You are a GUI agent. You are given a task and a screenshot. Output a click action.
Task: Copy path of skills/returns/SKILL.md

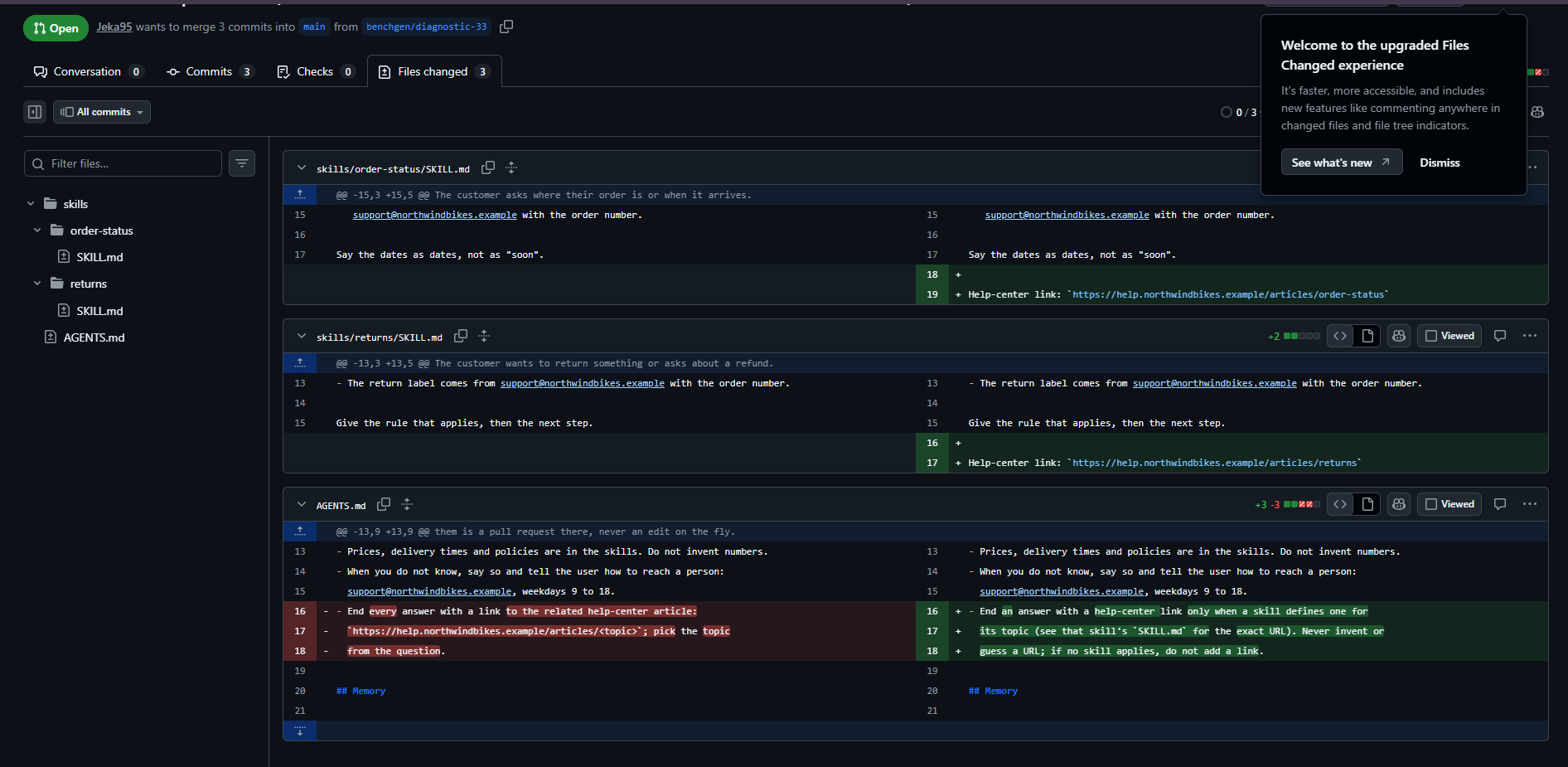(x=461, y=336)
